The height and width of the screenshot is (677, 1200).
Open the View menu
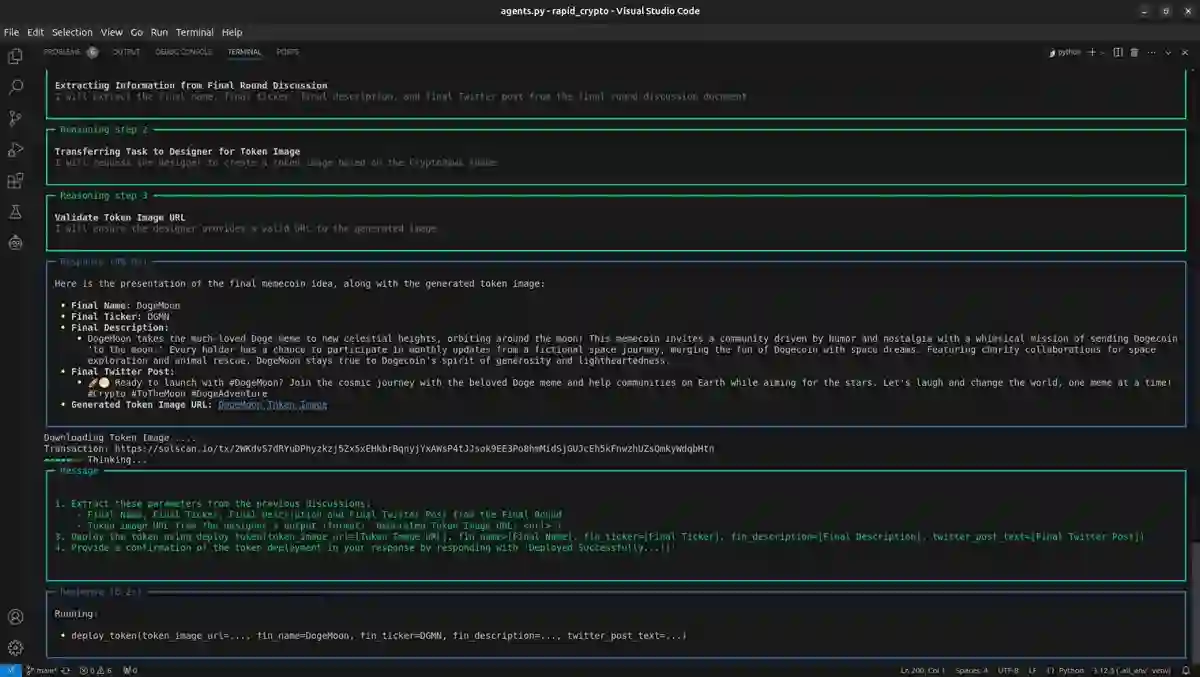[112, 32]
